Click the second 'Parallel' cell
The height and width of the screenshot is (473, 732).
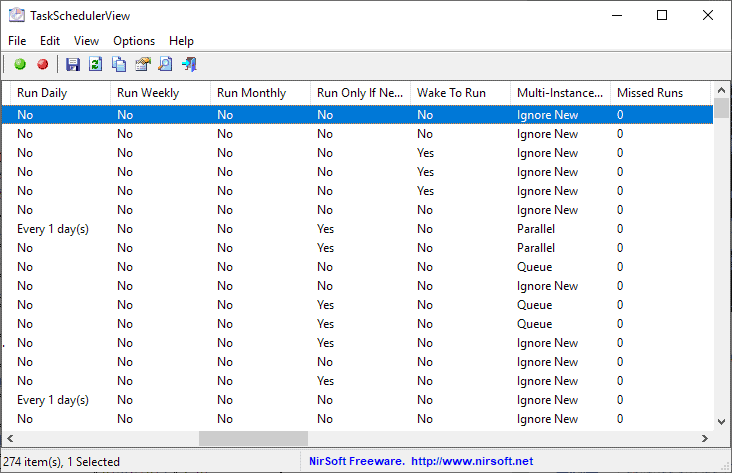[536, 248]
